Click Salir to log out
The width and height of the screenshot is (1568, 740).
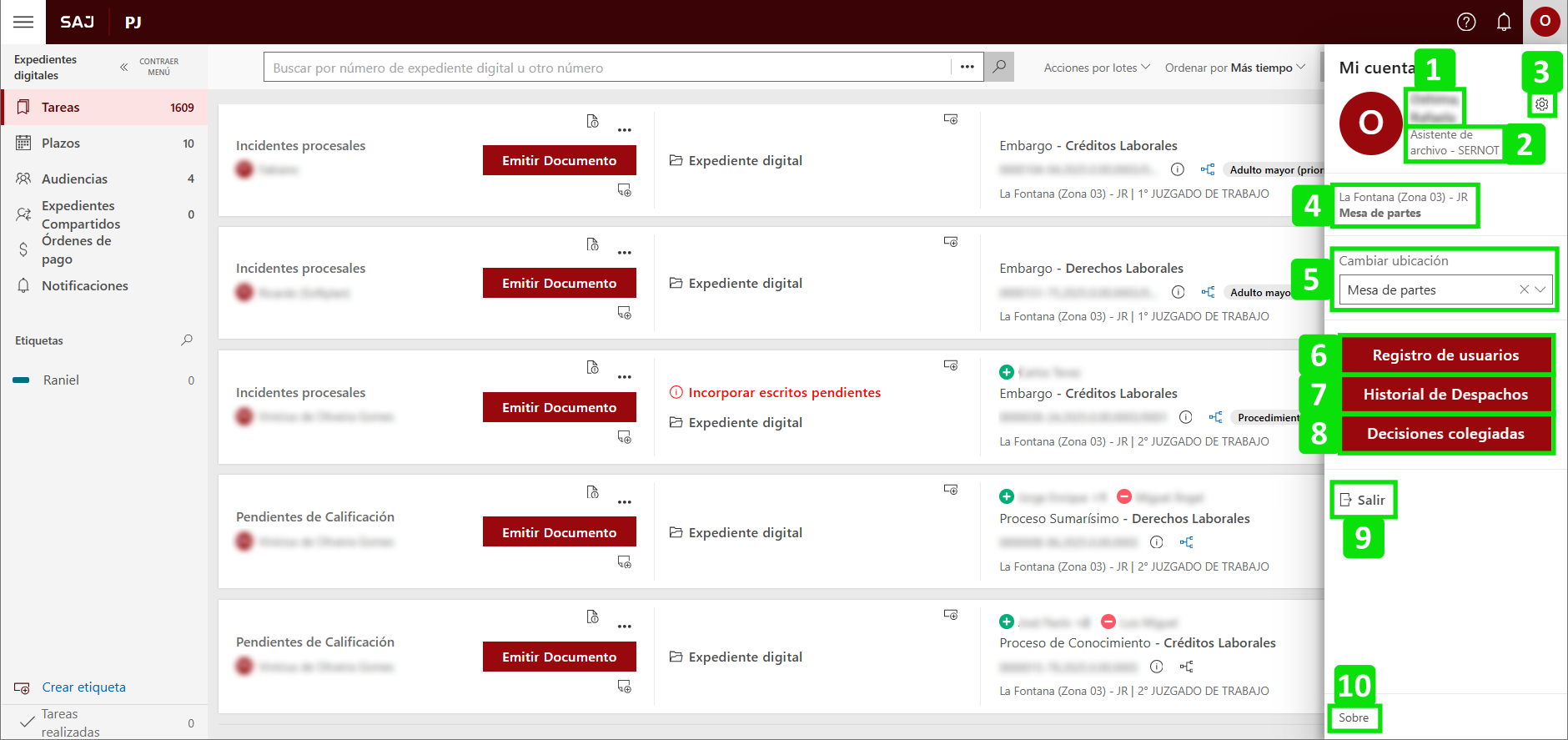(x=1363, y=500)
